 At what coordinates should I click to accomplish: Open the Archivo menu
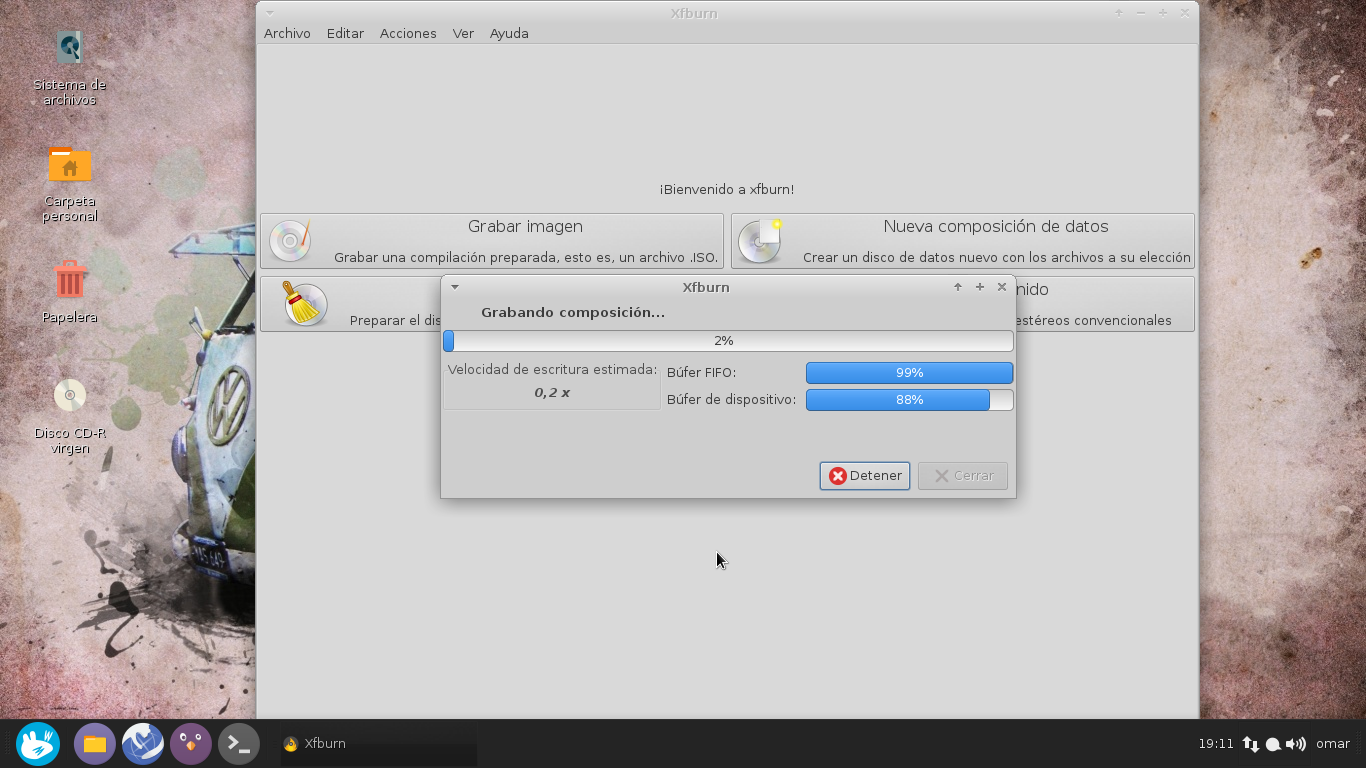[287, 33]
